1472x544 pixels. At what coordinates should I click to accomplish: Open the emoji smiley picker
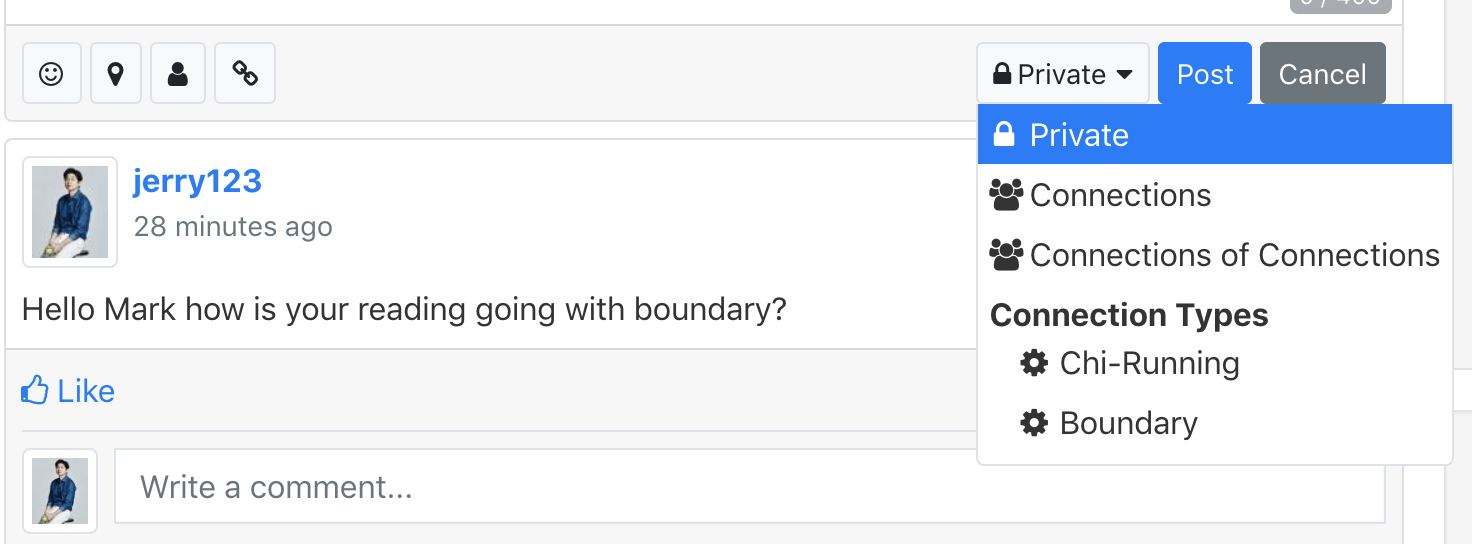click(51, 73)
